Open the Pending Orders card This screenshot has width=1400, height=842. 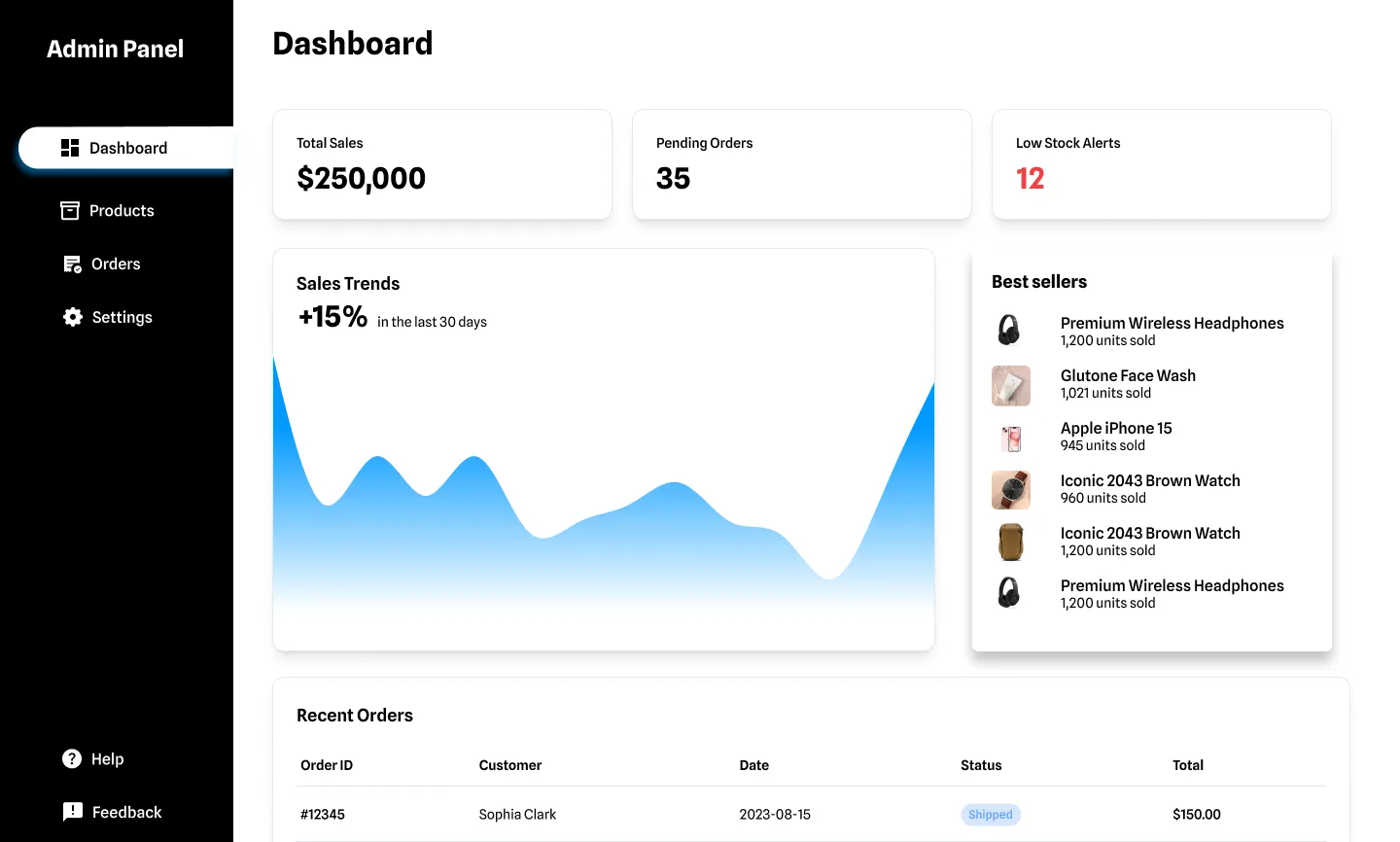[802, 164]
